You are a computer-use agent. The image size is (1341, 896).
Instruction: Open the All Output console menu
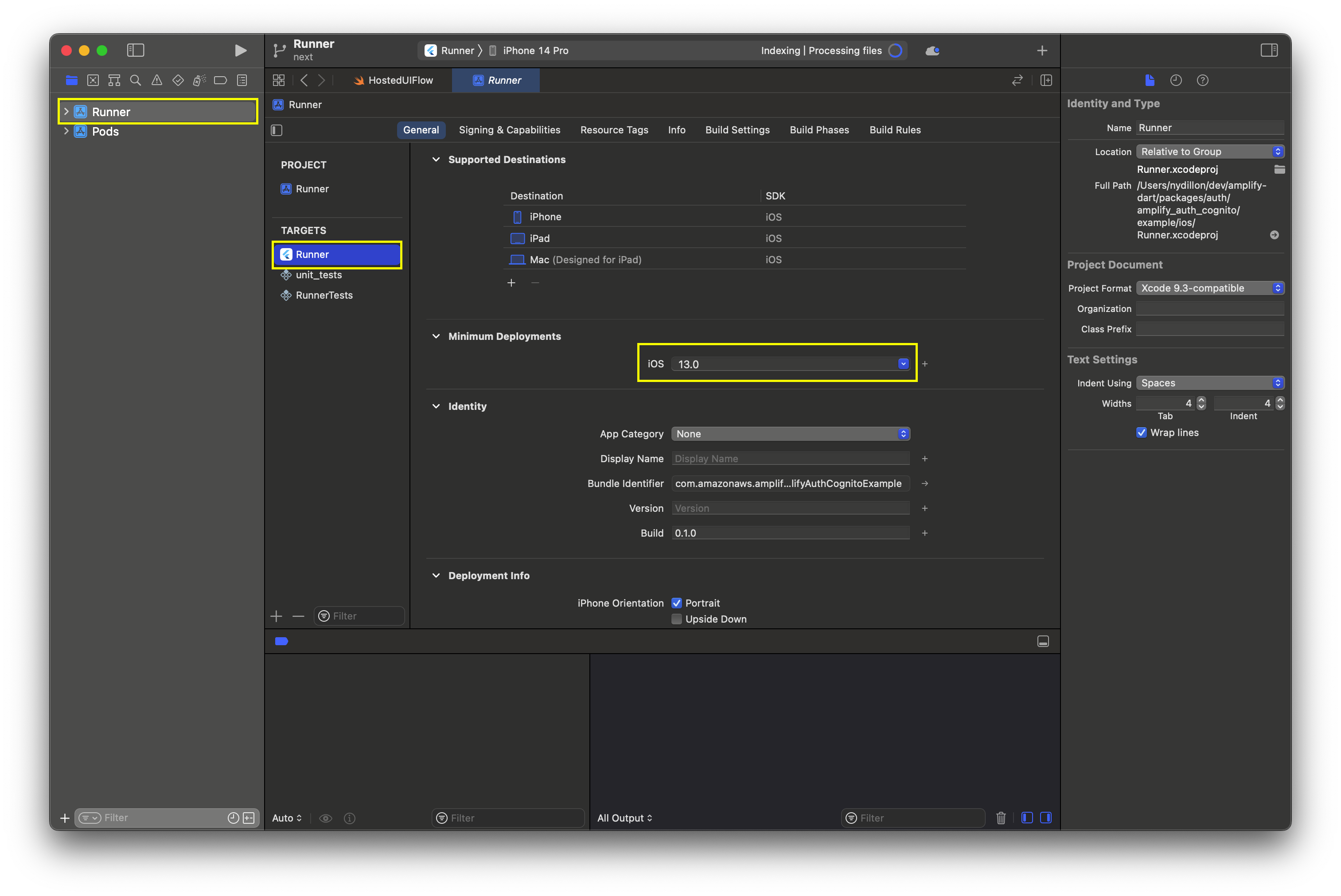(624, 818)
